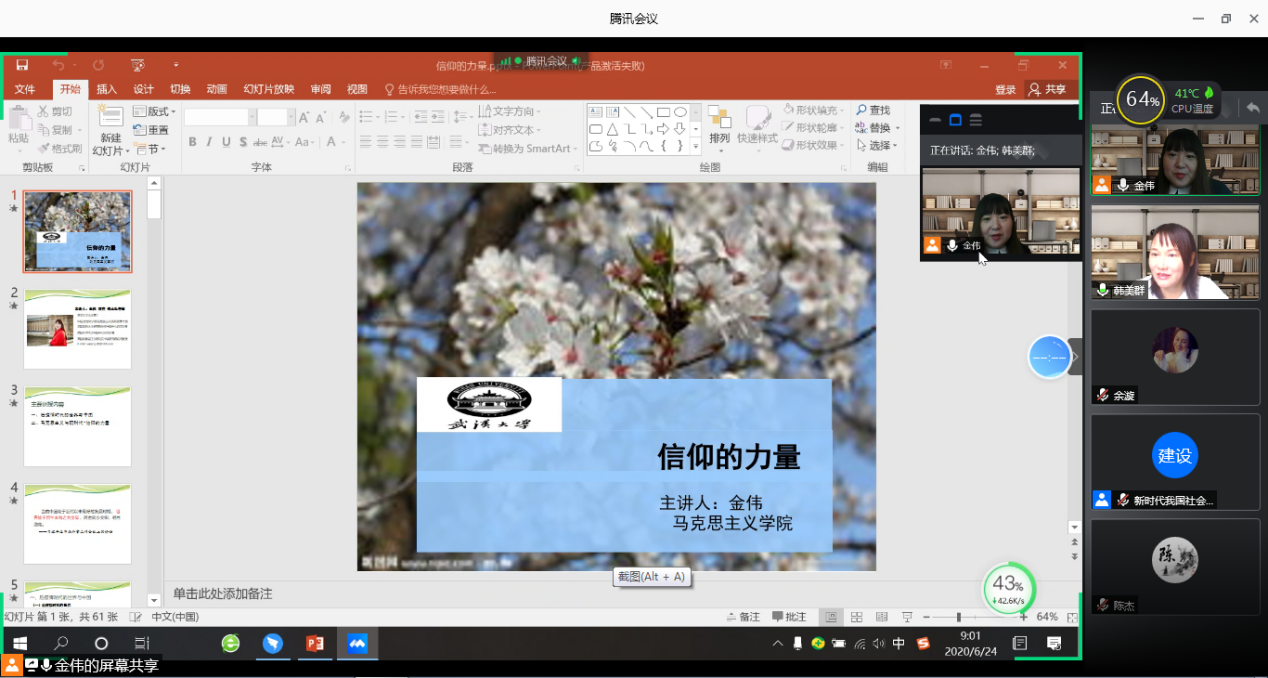Open the Slide Show (幻灯片放映) tab
This screenshot has height=678, width=1268.
click(269, 89)
